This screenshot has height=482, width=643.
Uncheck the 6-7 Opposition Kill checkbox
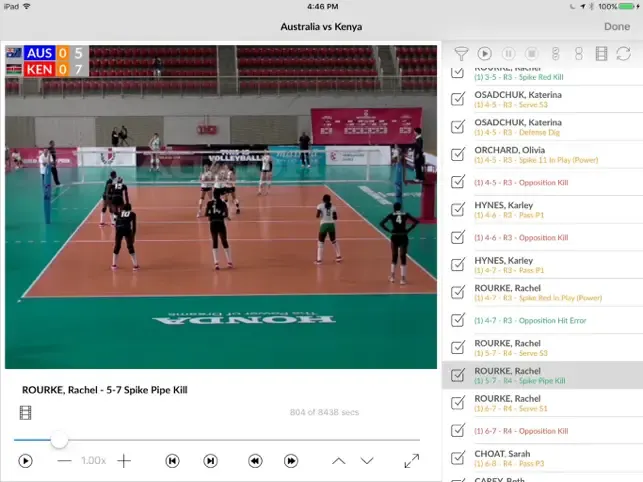[x=458, y=430]
